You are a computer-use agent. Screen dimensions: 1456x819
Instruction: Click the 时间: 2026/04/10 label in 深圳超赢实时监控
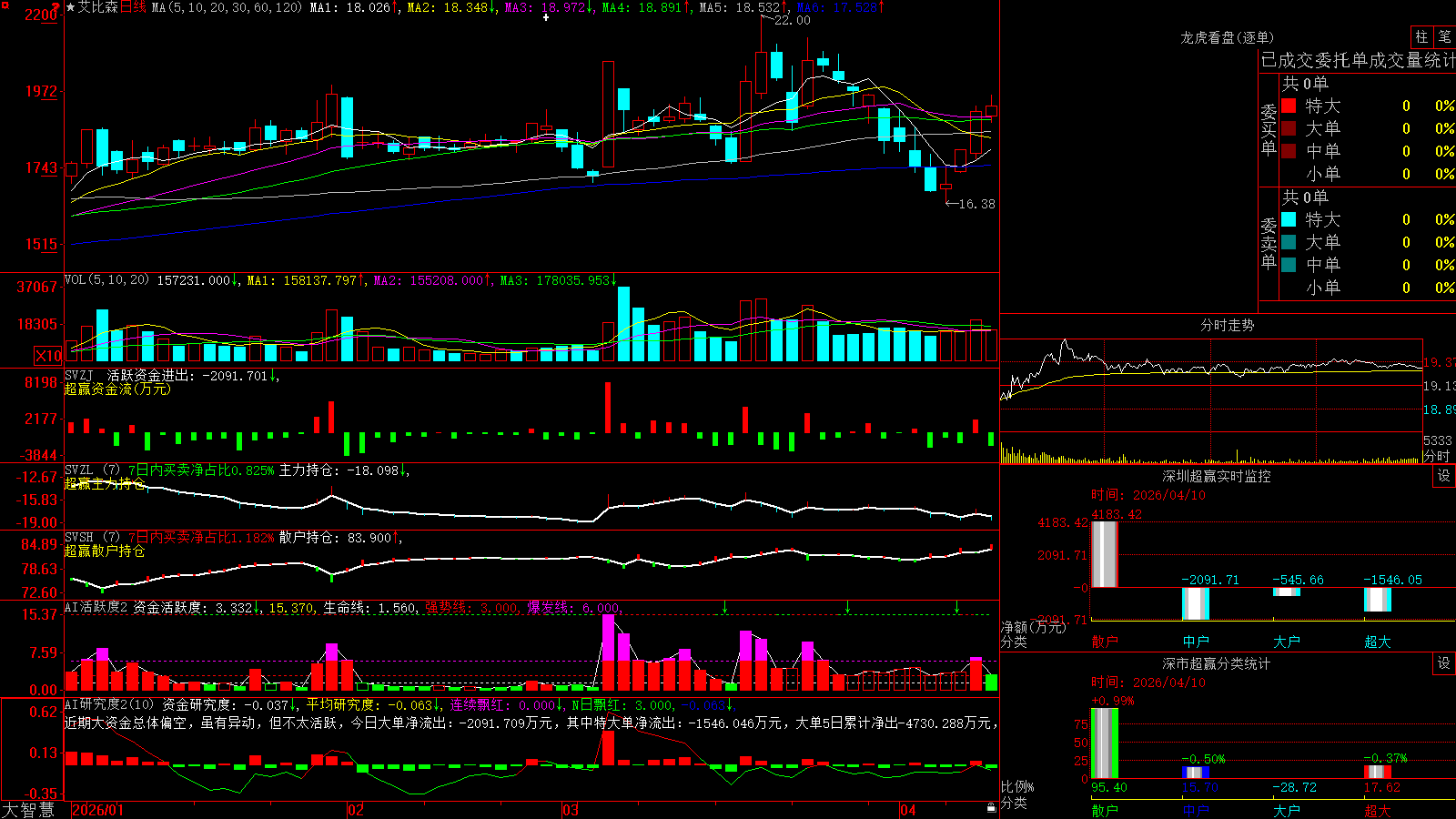pos(1148,495)
